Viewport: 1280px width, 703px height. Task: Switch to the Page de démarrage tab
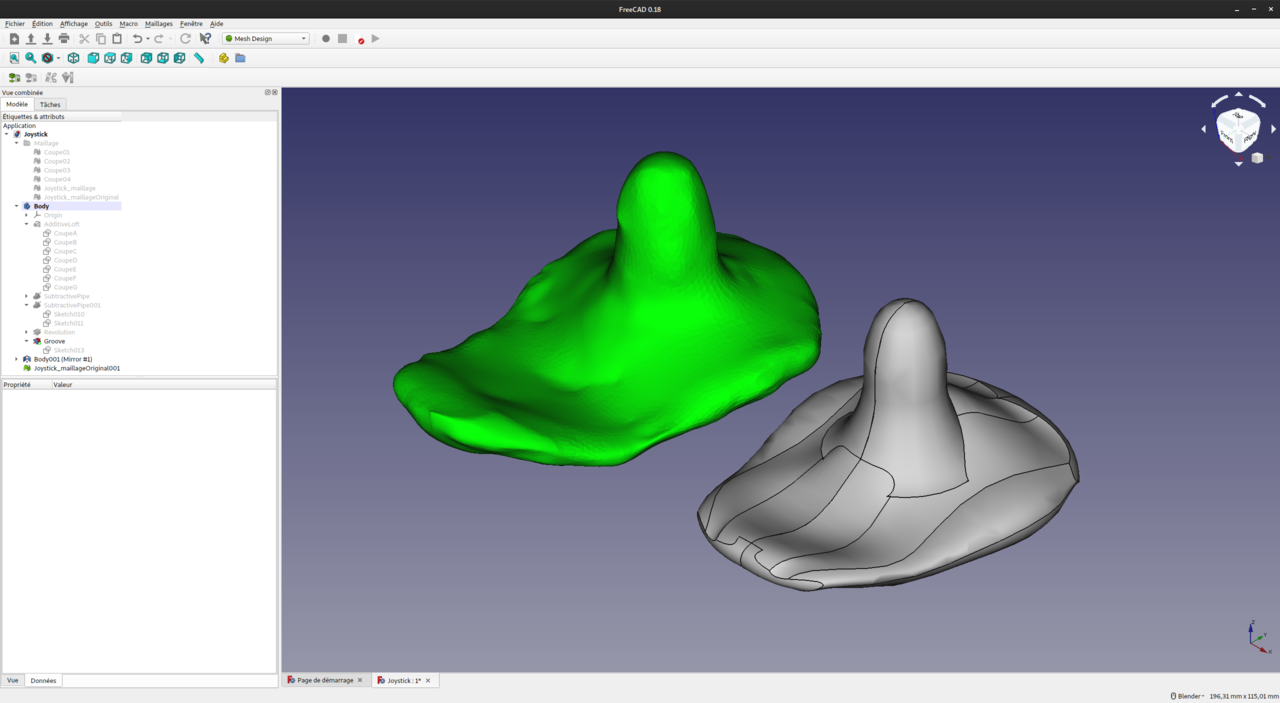click(325, 680)
